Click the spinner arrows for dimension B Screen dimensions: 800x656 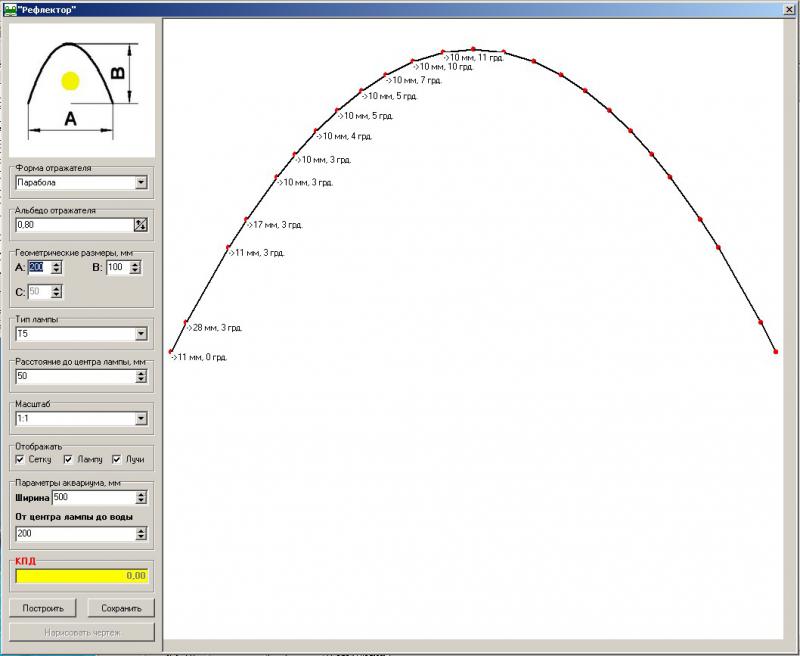pyautogui.click(x=135, y=267)
